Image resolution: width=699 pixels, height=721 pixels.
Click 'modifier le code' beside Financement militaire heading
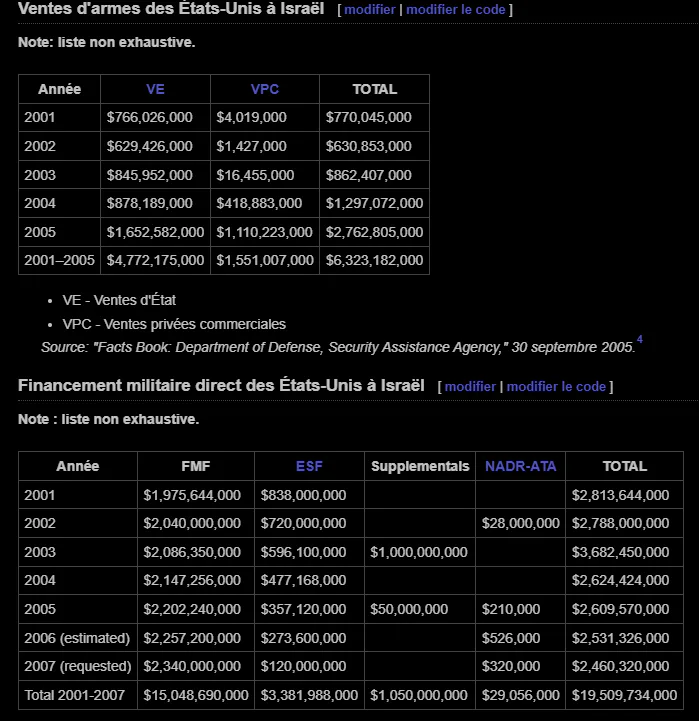click(556, 387)
